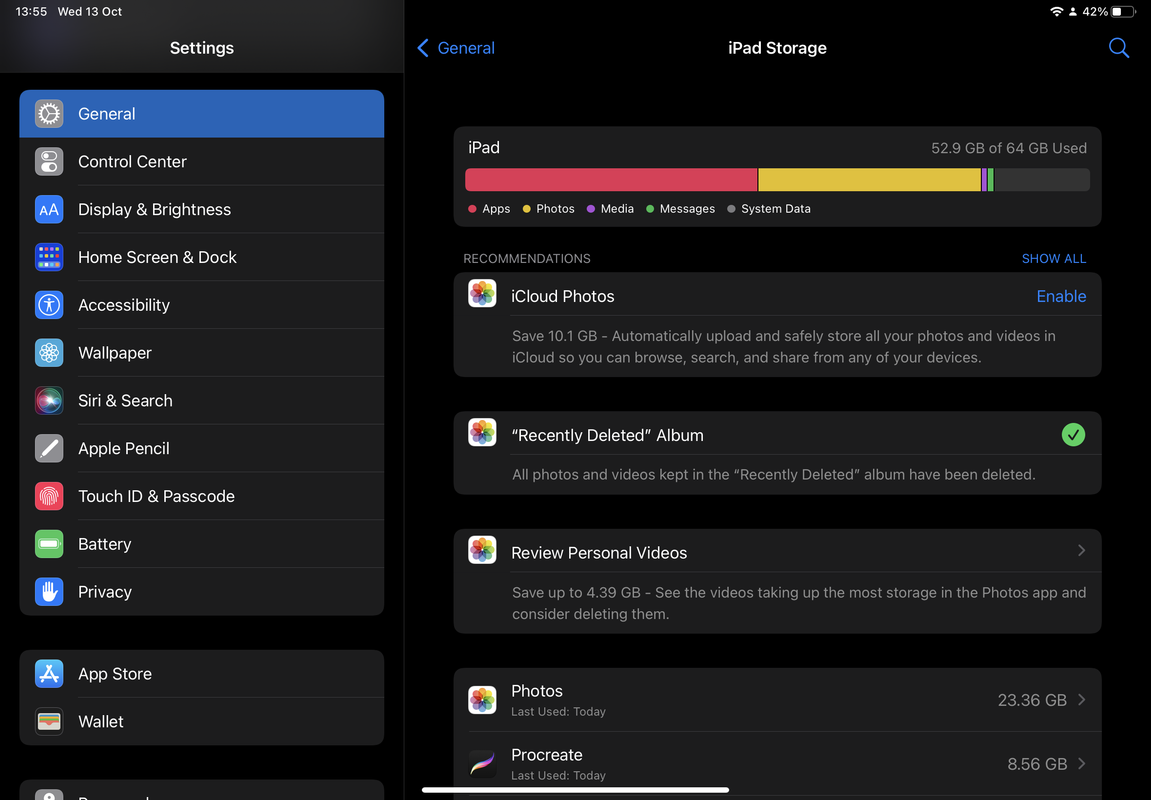Open Apple Pencil settings row

click(202, 448)
